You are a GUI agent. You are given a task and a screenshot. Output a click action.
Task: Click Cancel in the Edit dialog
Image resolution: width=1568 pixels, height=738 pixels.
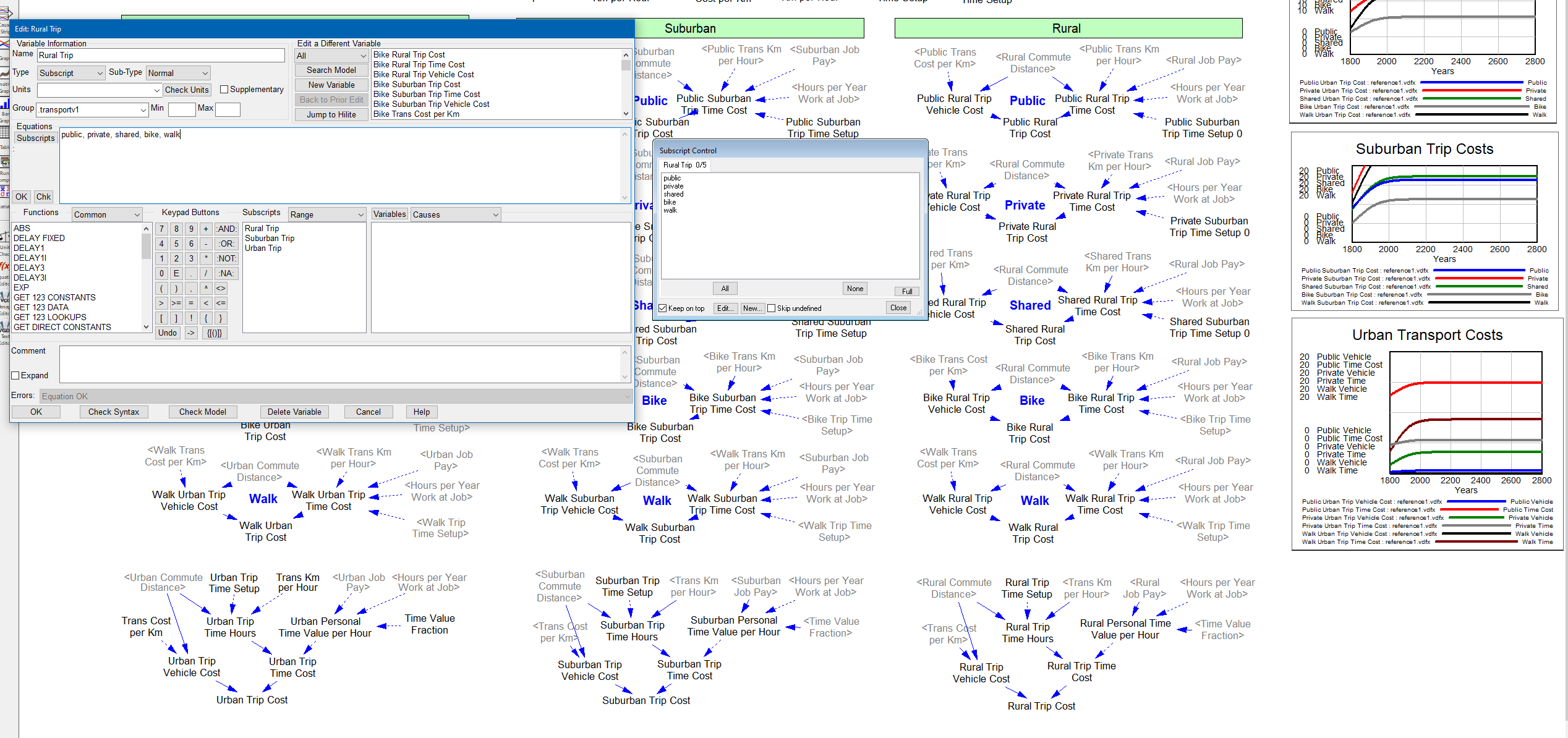coord(369,412)
